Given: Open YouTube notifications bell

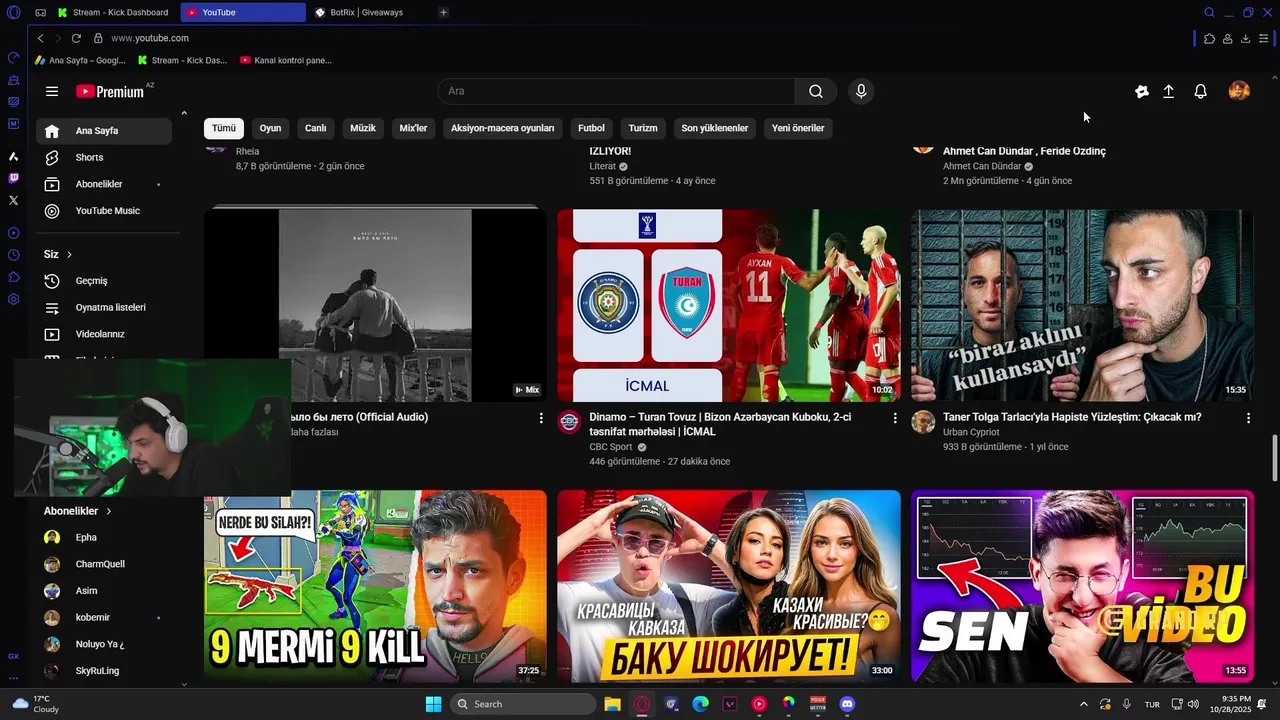Looking at the screenshot, I should click(1201, 91).
